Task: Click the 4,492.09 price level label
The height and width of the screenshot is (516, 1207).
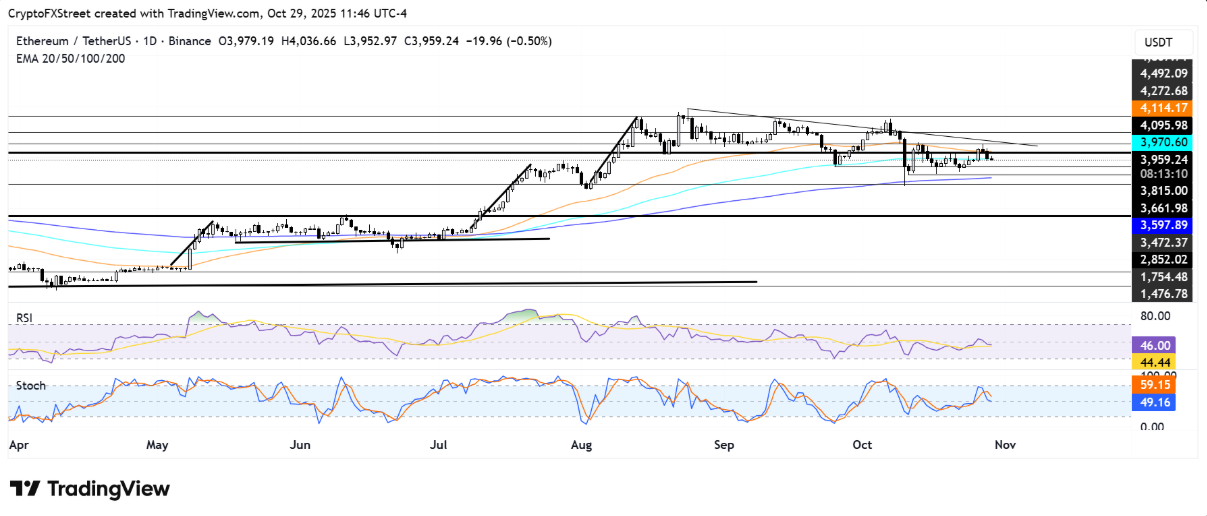Action: click(x=1163, y=73)
